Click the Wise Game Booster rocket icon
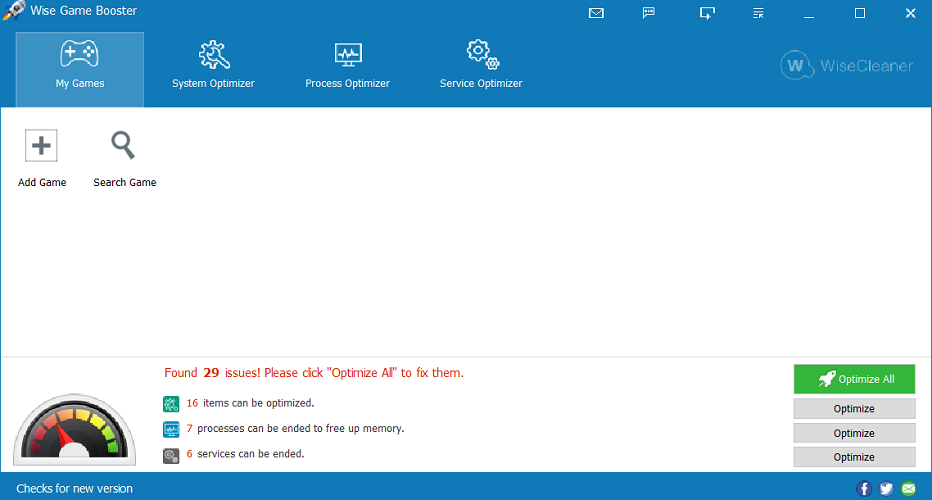Screen dimensions: 932x500 click(14, 10)
